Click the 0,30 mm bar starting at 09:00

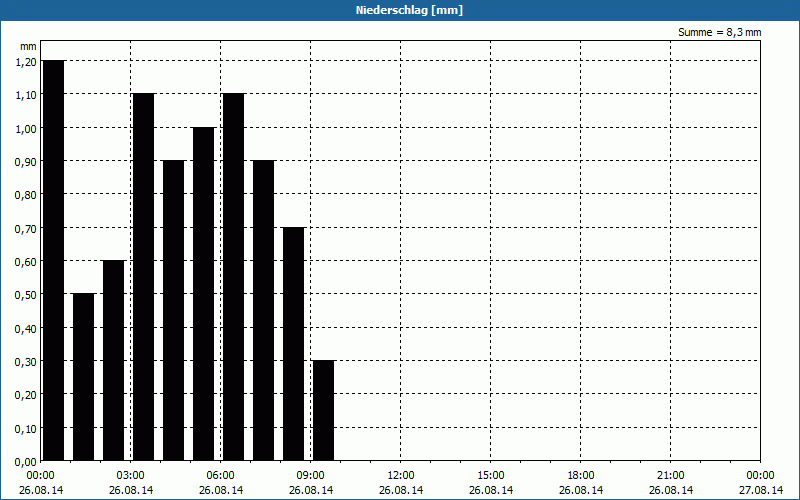point(323,411)
